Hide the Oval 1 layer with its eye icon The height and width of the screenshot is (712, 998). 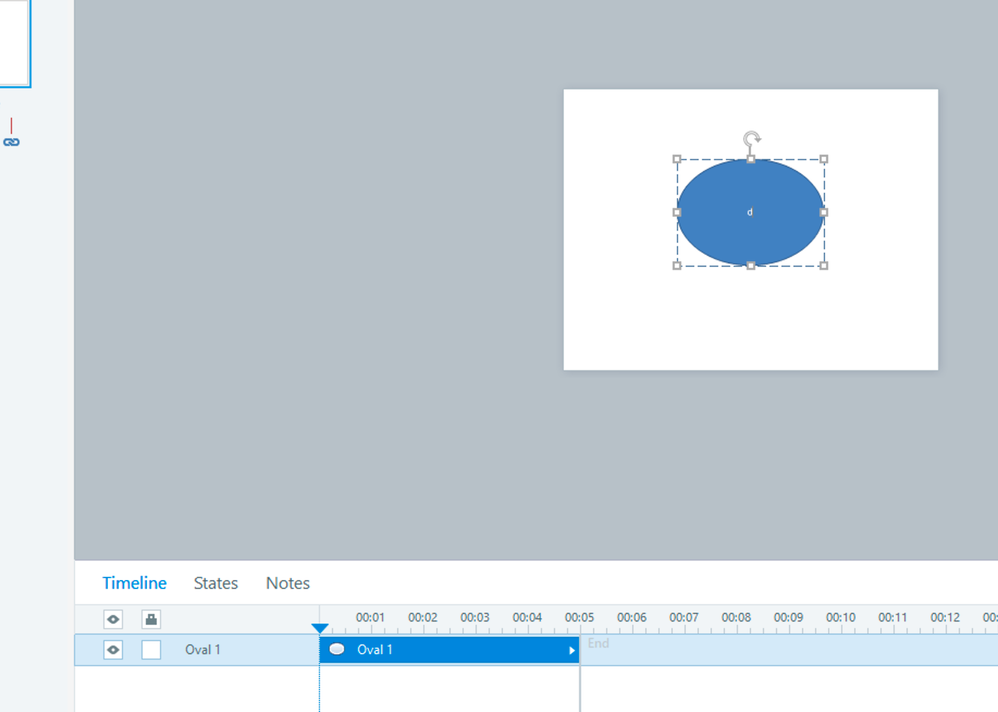click(x=113, y=650)
